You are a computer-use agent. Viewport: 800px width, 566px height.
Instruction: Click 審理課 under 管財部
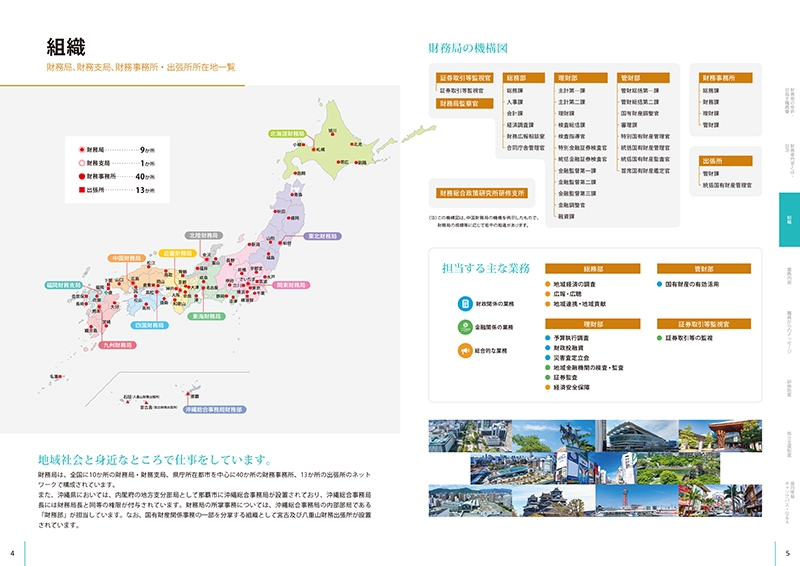(x=629, y=125)
